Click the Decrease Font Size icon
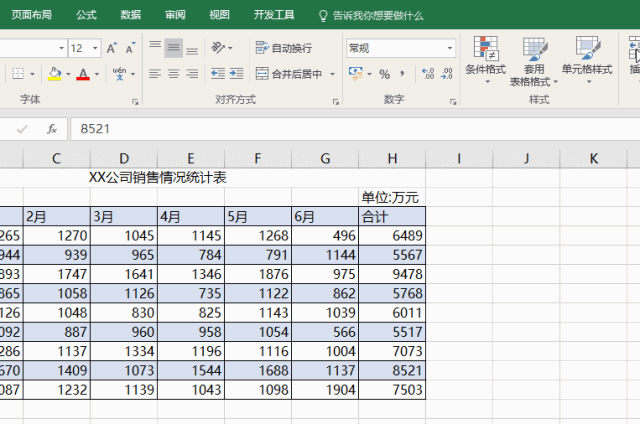The width and height of the screenshot is (640, 424). [x=130, y=48]
